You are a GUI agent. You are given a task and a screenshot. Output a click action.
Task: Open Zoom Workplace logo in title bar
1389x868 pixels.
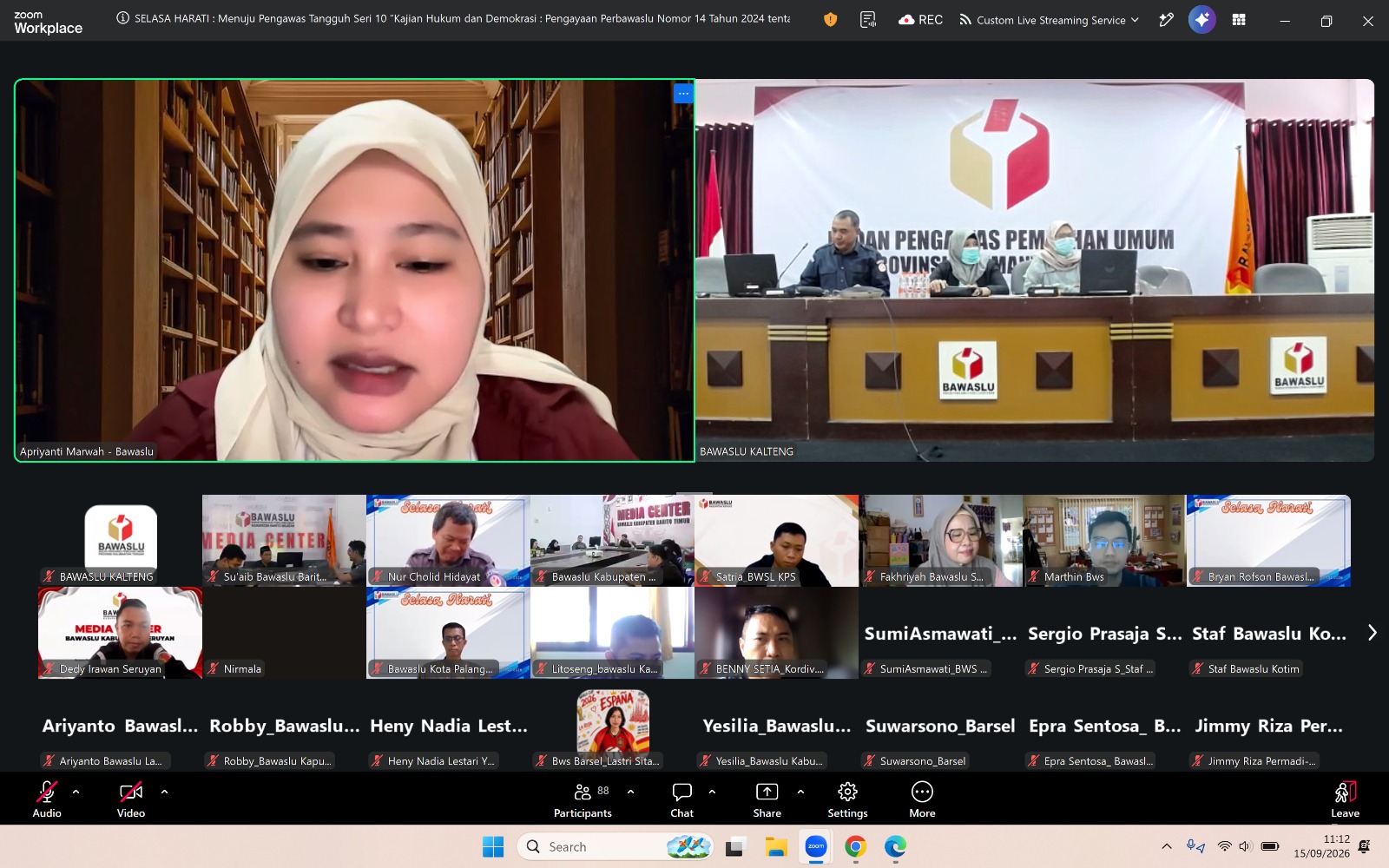pyautogui.click(x=48, y=22)
